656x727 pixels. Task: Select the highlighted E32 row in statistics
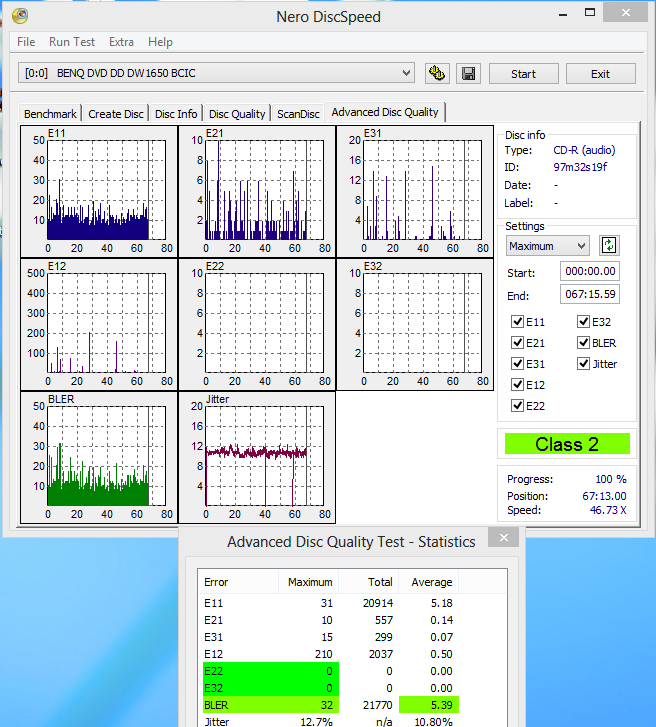[352, 688]
